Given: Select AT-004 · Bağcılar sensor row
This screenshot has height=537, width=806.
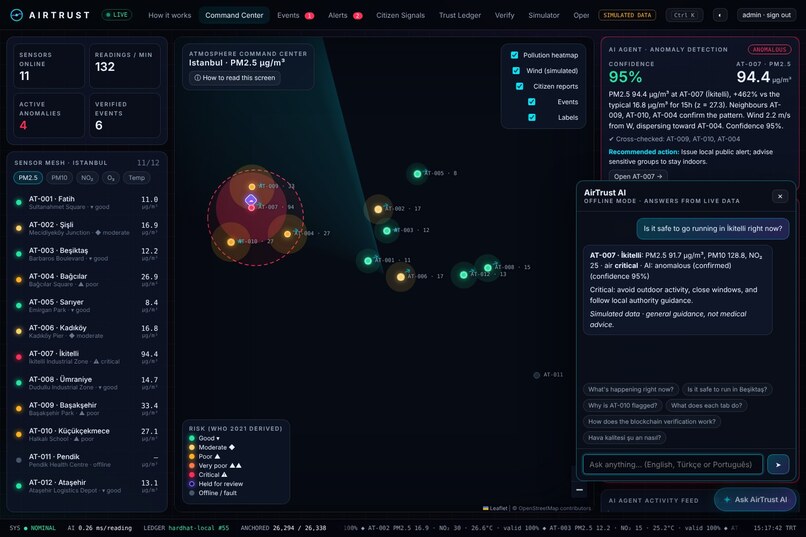Looking at the screenshot, I should click(87, 280).
